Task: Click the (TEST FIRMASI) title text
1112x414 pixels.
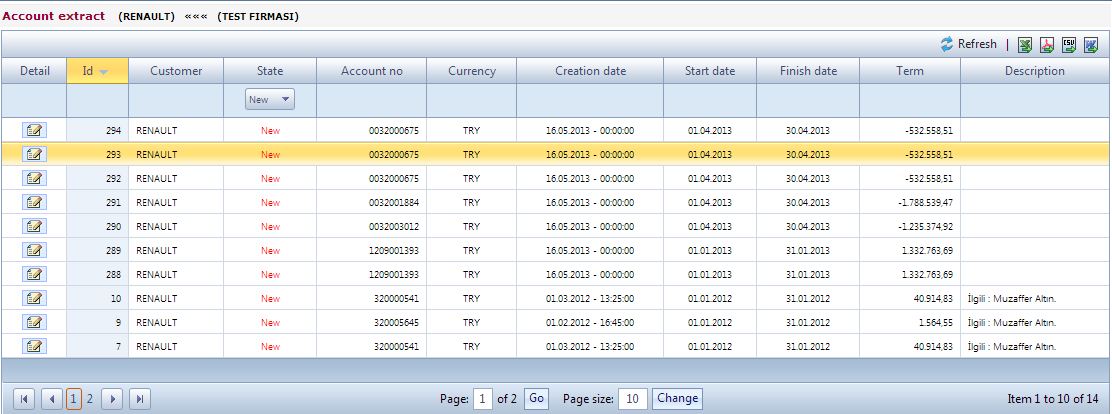Action: pos(257,16)
